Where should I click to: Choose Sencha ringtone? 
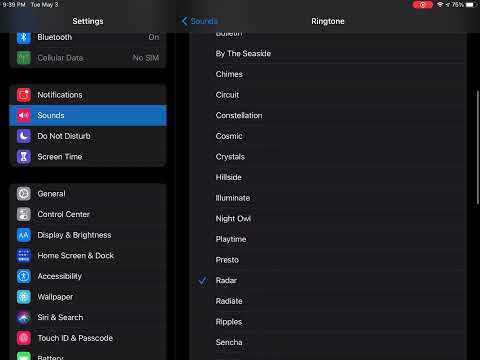(328, 342)
